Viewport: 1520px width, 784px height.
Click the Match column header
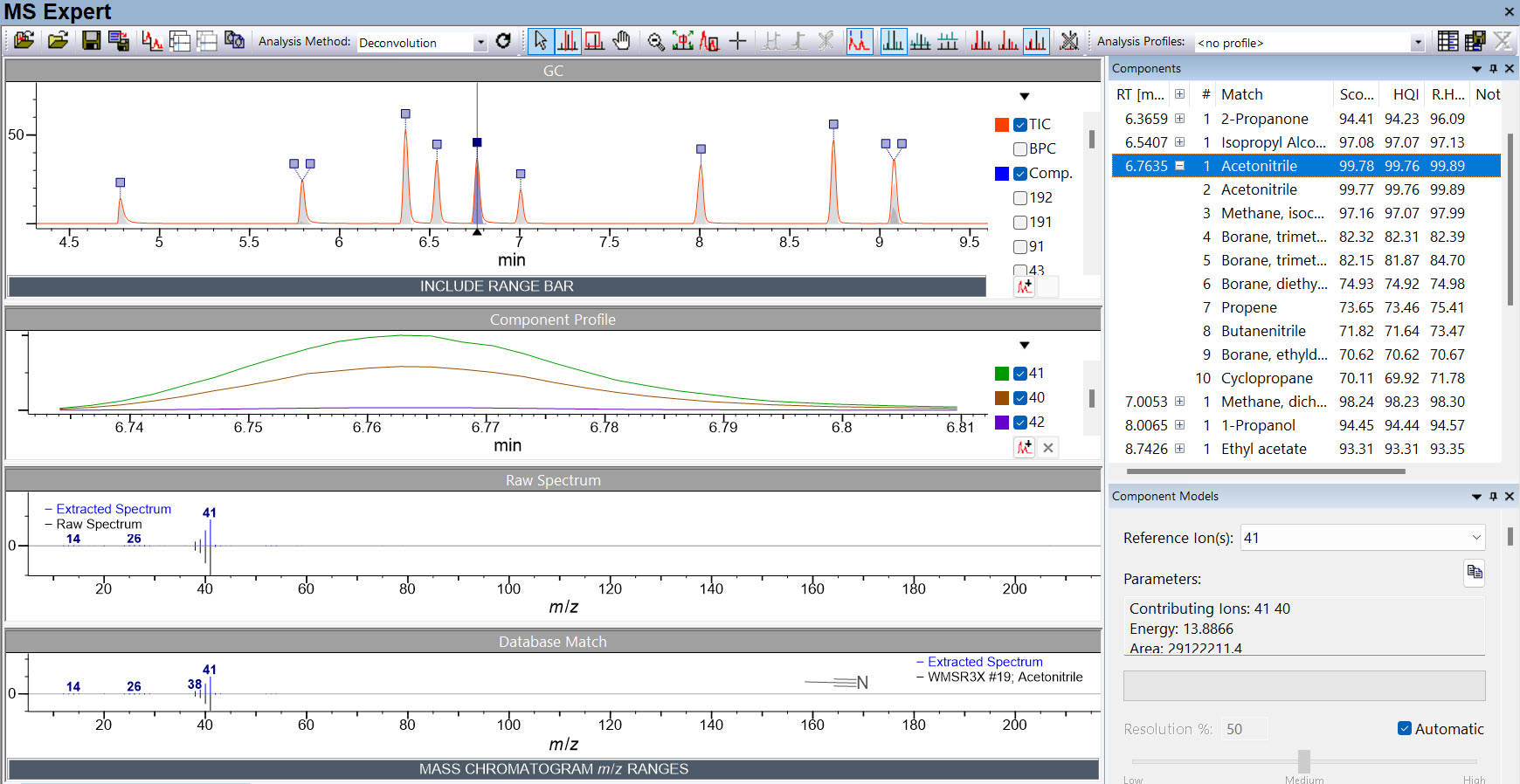pyautogui.click(x=1241, y=94)
